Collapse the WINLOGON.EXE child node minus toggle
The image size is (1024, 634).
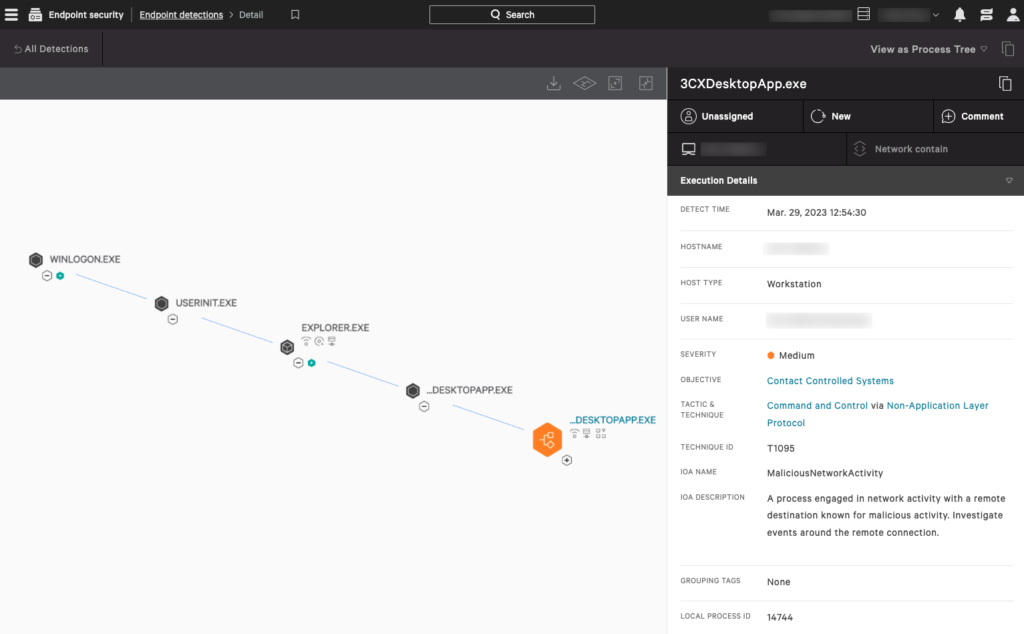click(x=47, y=275)
